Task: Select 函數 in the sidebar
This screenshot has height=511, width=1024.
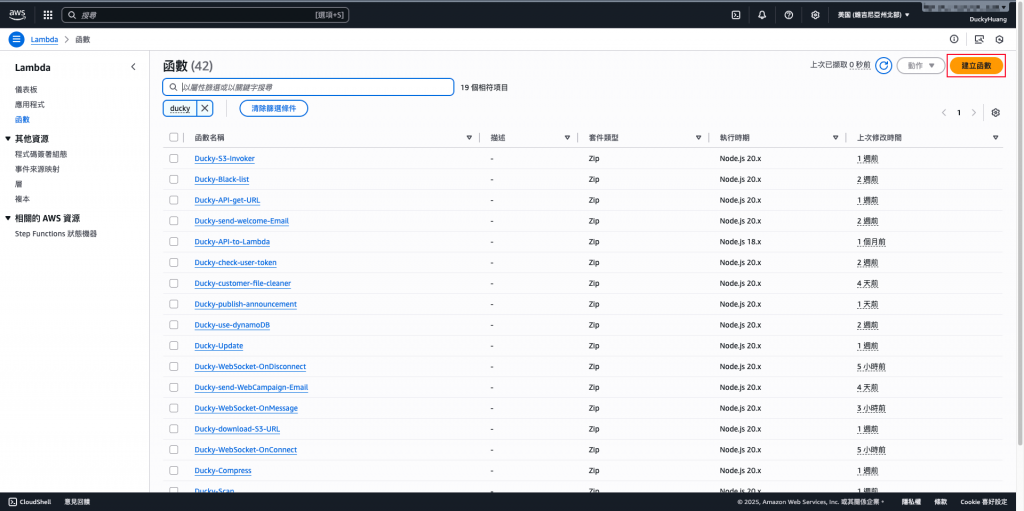Action: click(x=22, y=120)
